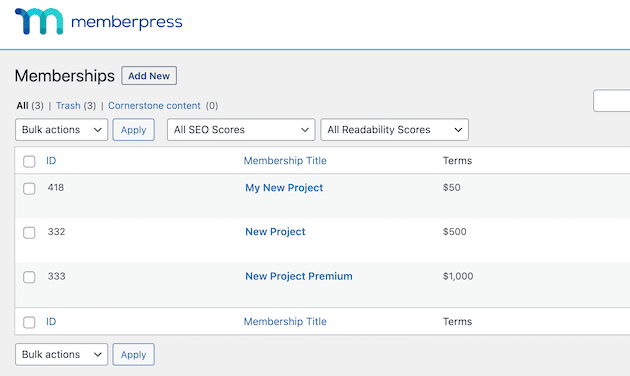Screen dimensions: 630x376
Task: Select the checkbox for membership 332
Action: (x=29, y=233)
